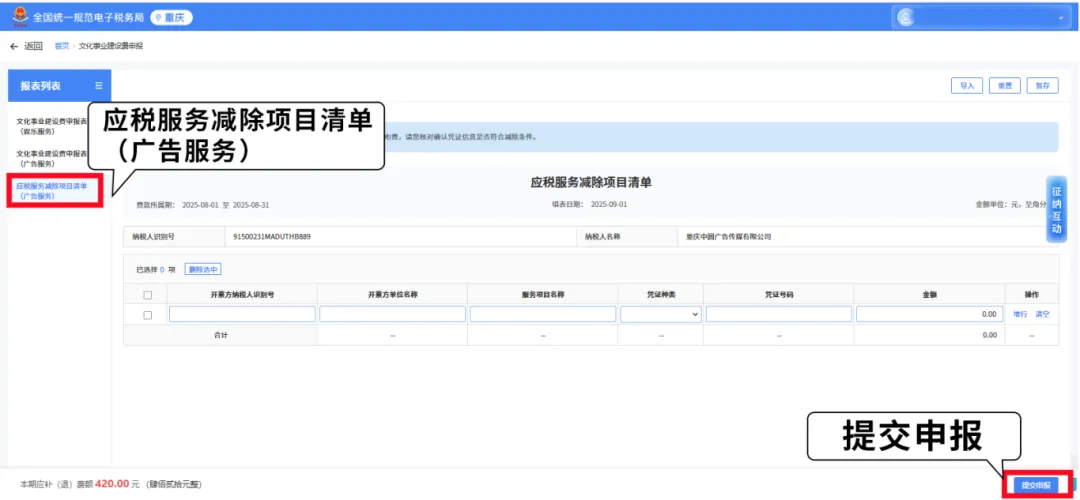This screenshot has height=500, width=1080.
Task: Click the 重置 button
Action: coord(1005,86)
